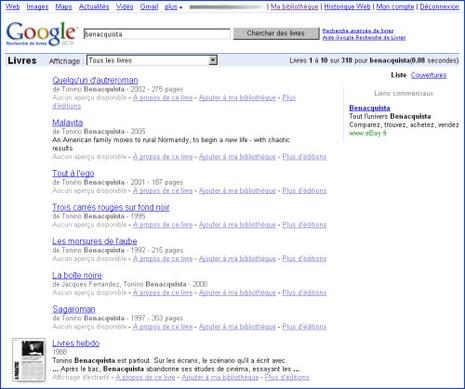The width and height of the screenshot is (465, 389).
Task: Click 'Plus d'éditions' for Livres hebdo
Action: [x=287, y=377]
